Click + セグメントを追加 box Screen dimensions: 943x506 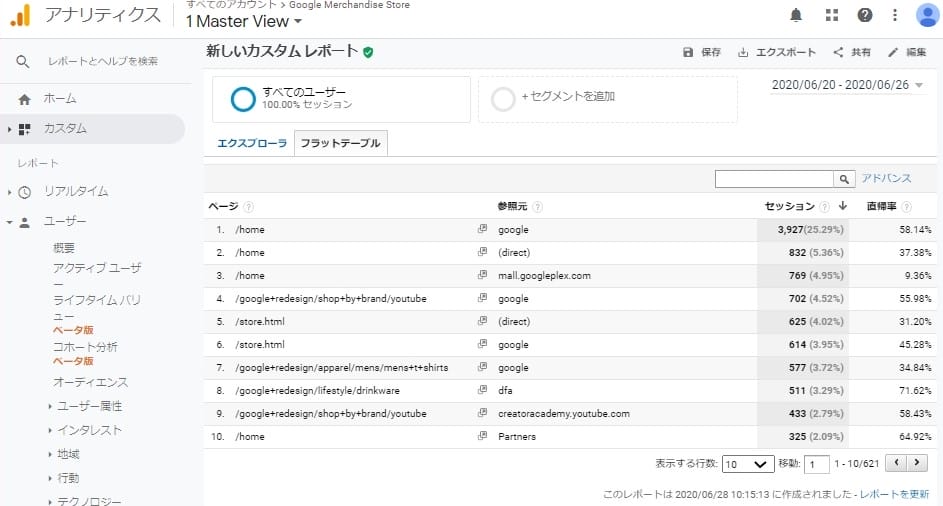(607, 99)
